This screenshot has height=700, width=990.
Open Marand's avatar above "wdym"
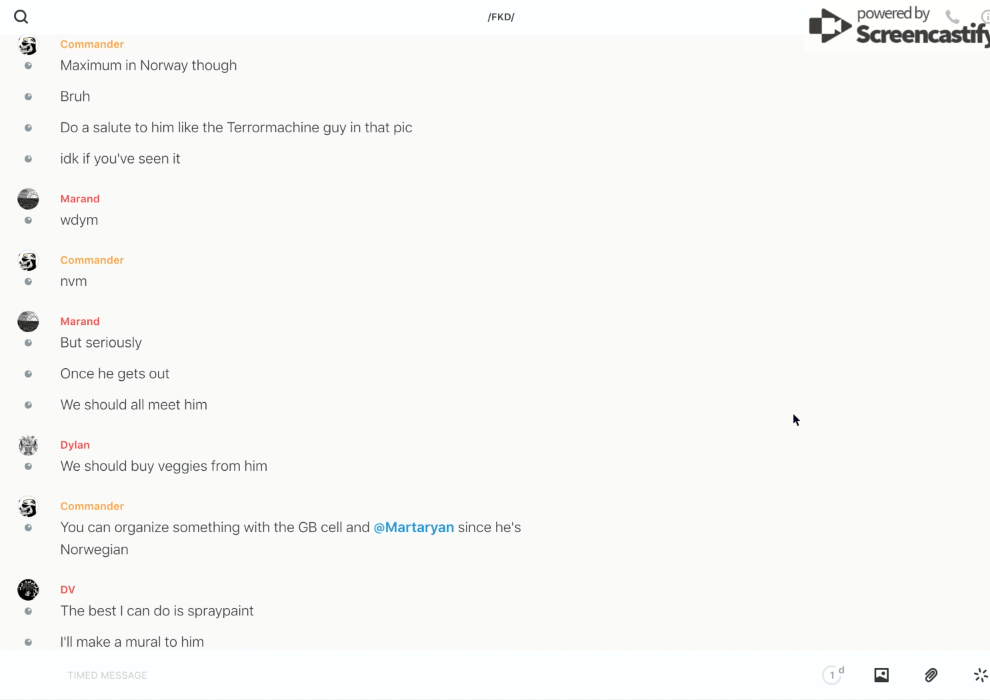point(28,199)
